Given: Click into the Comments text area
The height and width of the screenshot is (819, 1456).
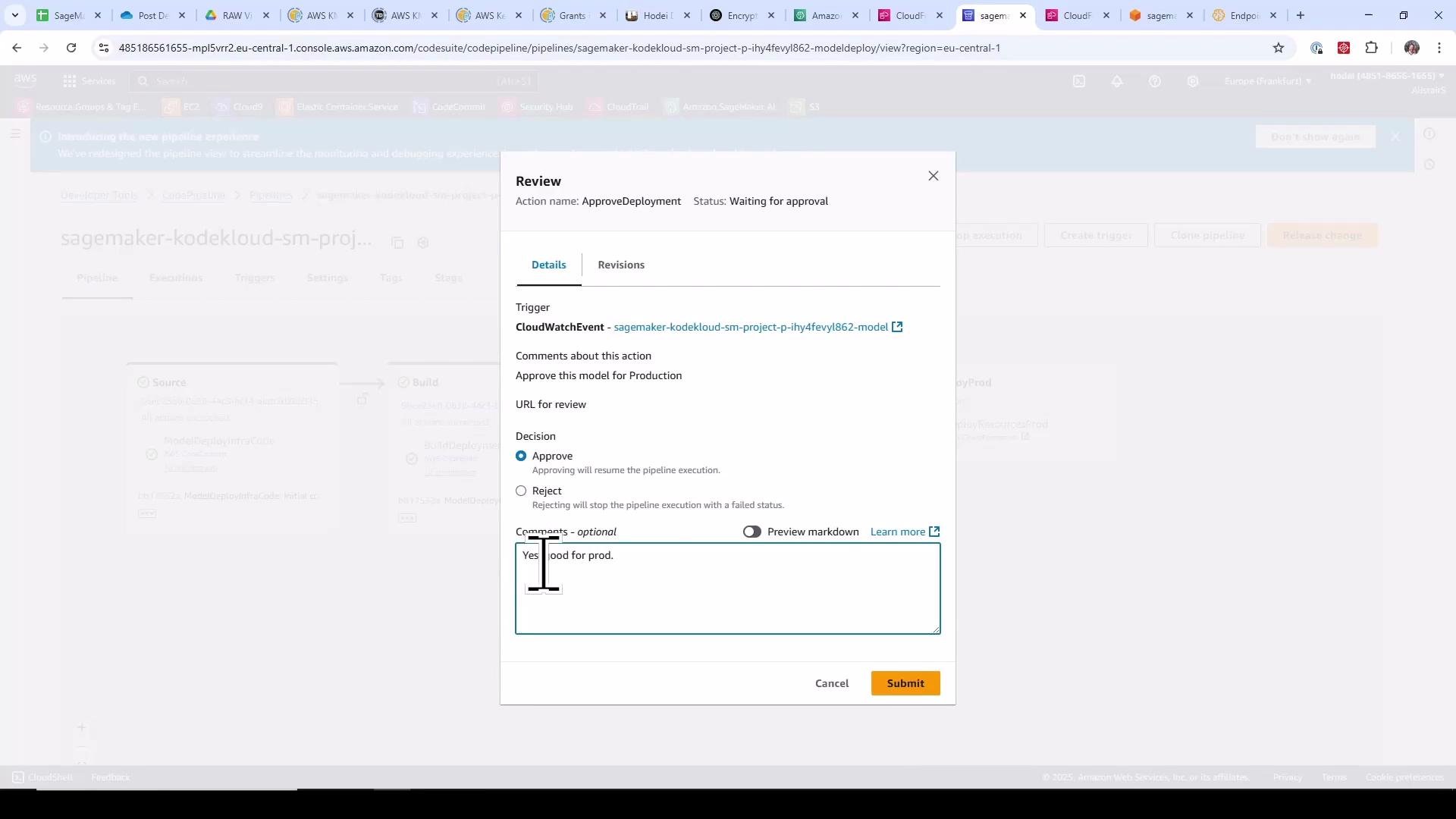Looking at the screenshot, I should pyautogui.click(x=728, y=588).
